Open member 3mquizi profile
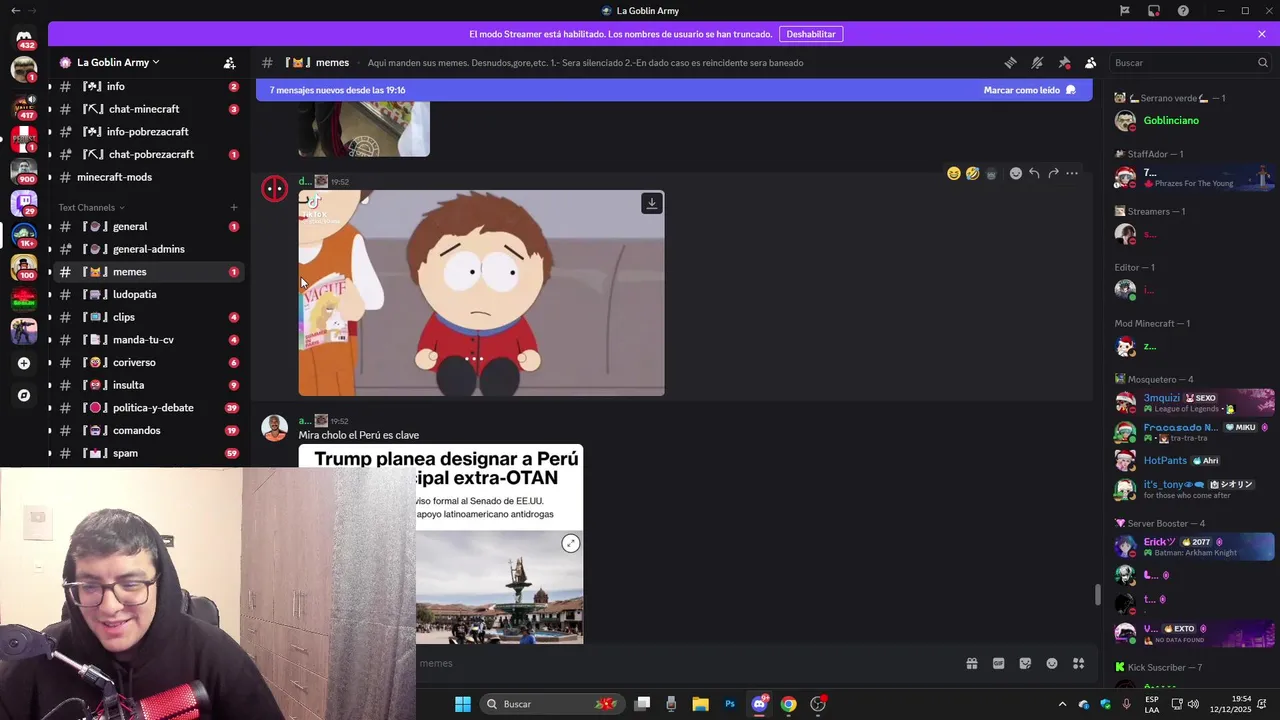The width and height of the screenshot is (1280, 720). coord(1193,403)
